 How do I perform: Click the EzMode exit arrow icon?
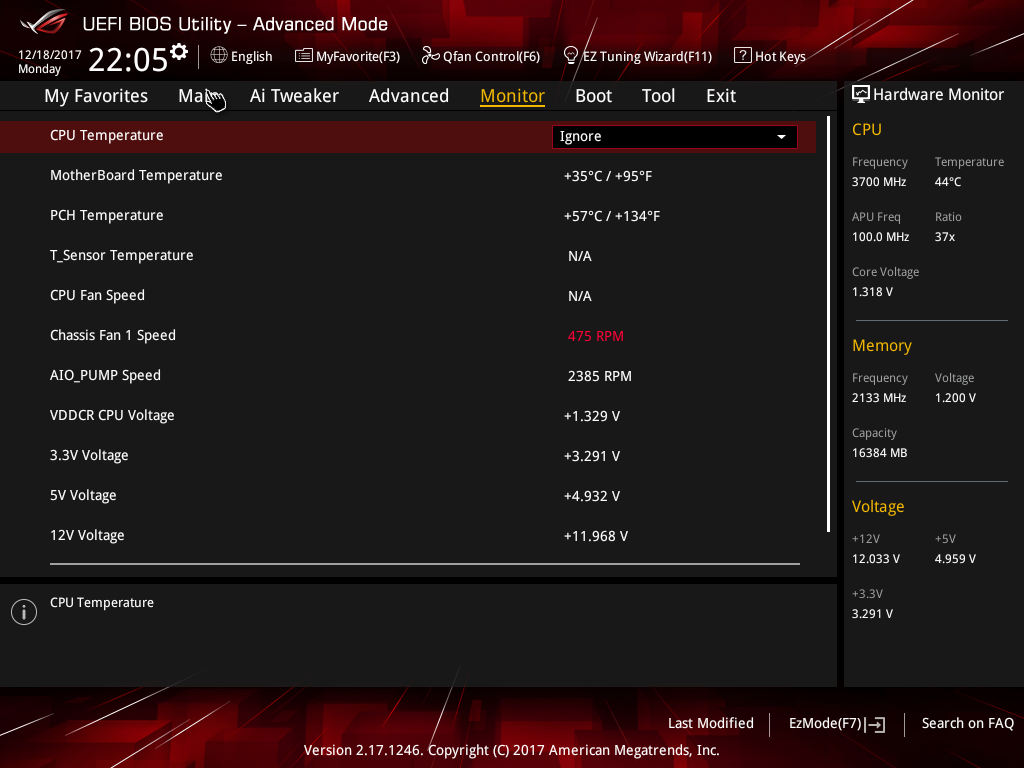pyautogui.click(x=875, y=724)
